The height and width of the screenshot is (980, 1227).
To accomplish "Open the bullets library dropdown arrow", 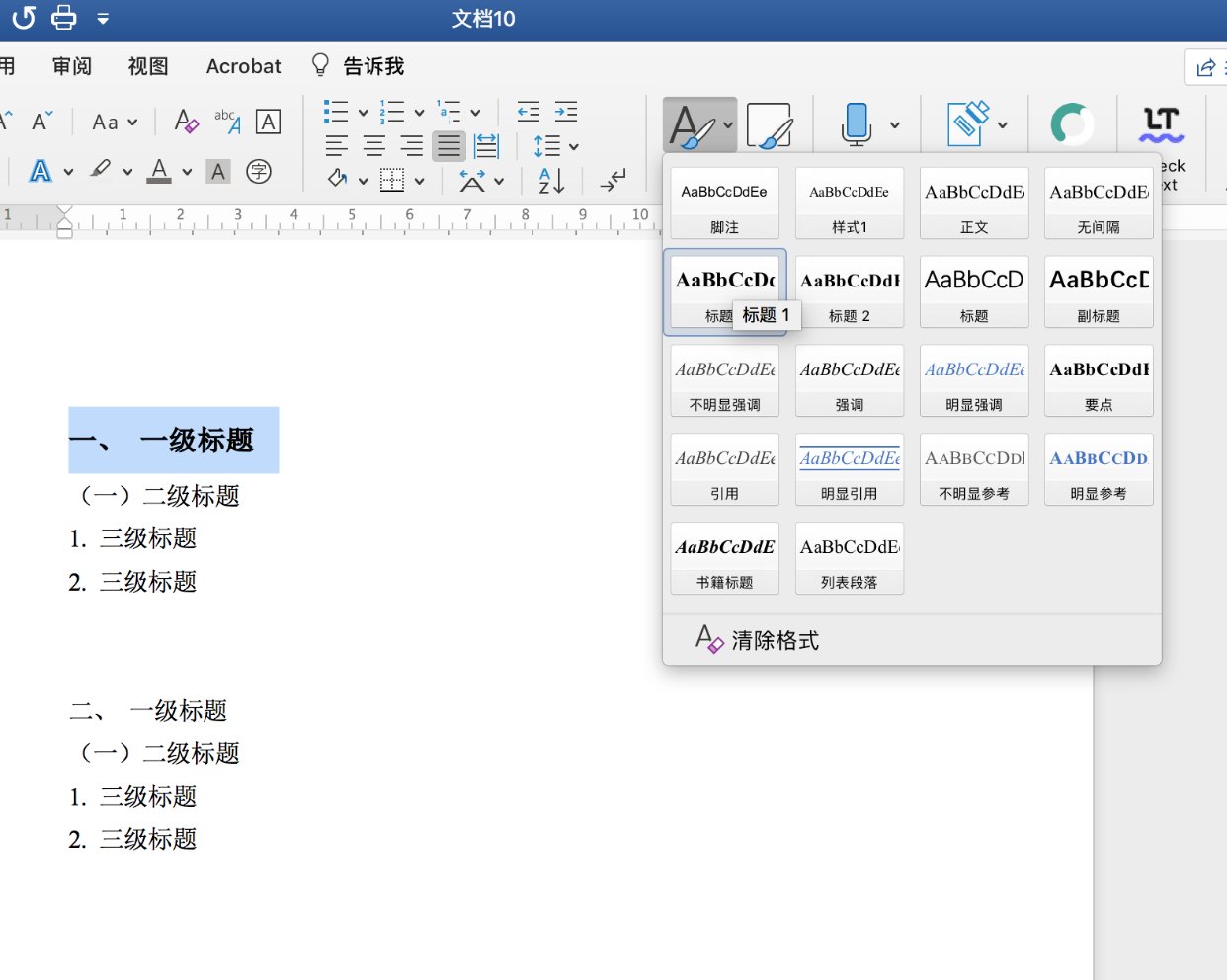I will (x=363, y=113).
